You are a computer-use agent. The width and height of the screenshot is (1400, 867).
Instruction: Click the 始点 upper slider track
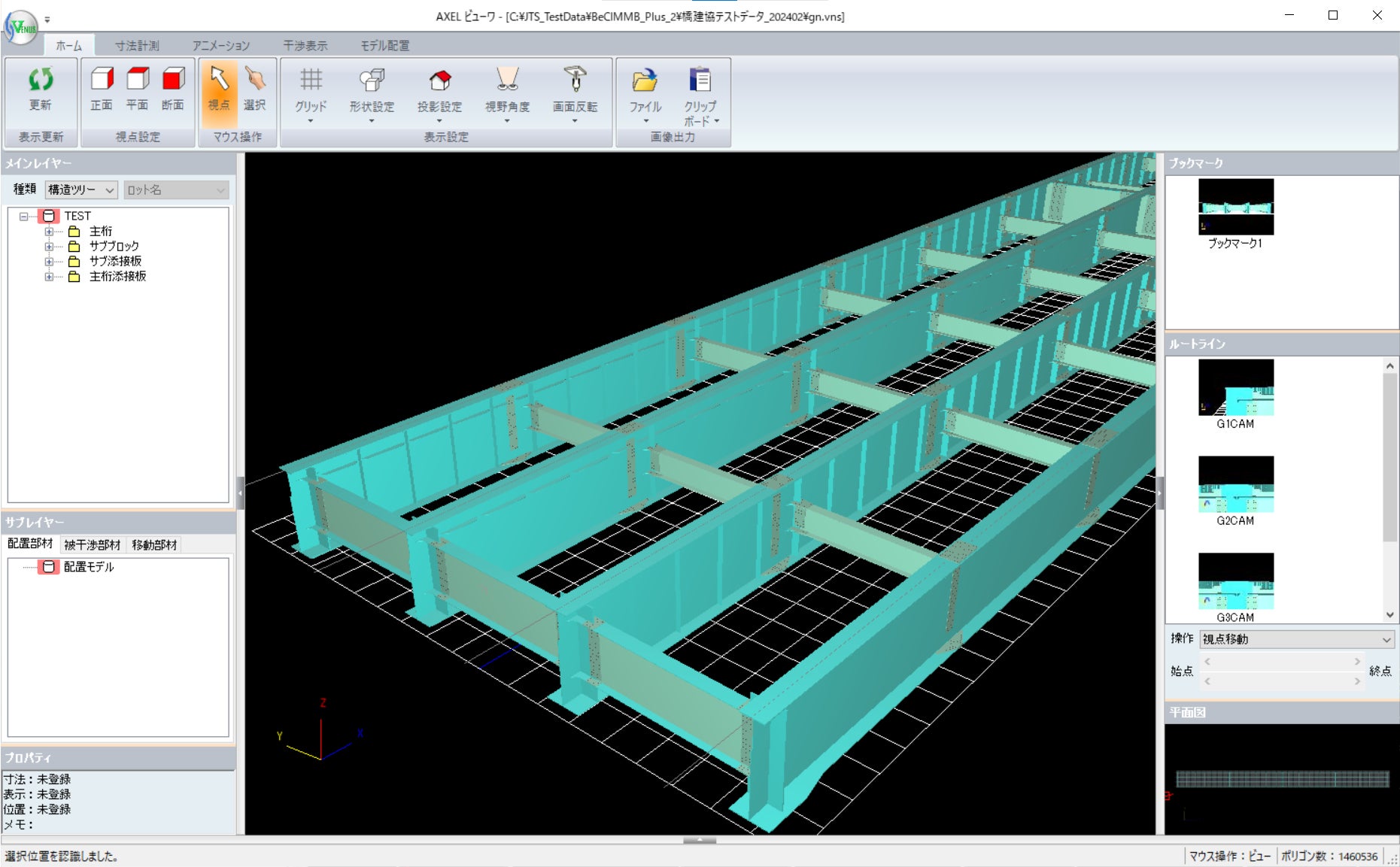point(1281,662)
